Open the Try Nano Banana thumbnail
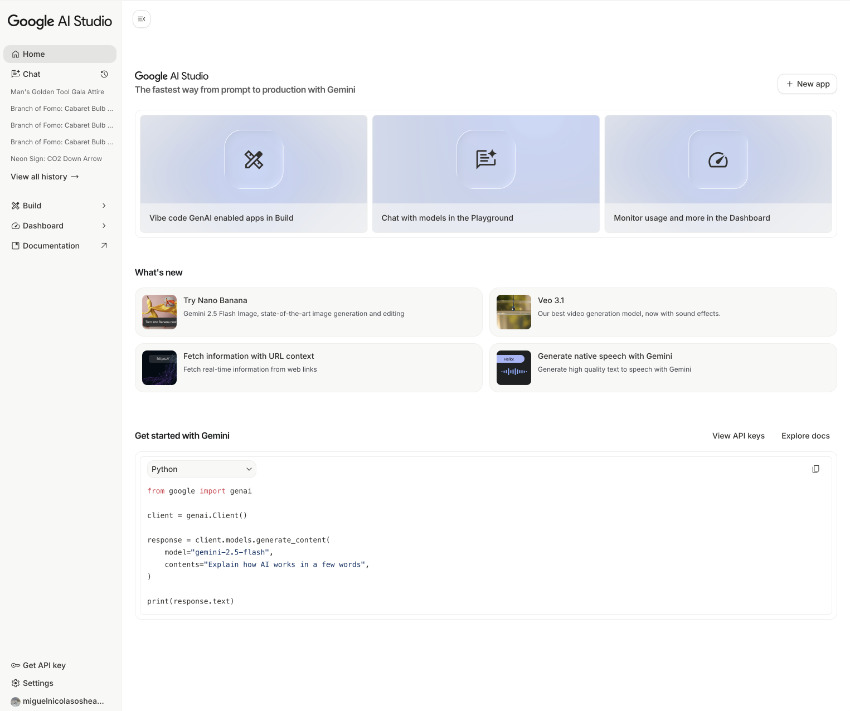850x711 pixels. click(x=159, y=312)
